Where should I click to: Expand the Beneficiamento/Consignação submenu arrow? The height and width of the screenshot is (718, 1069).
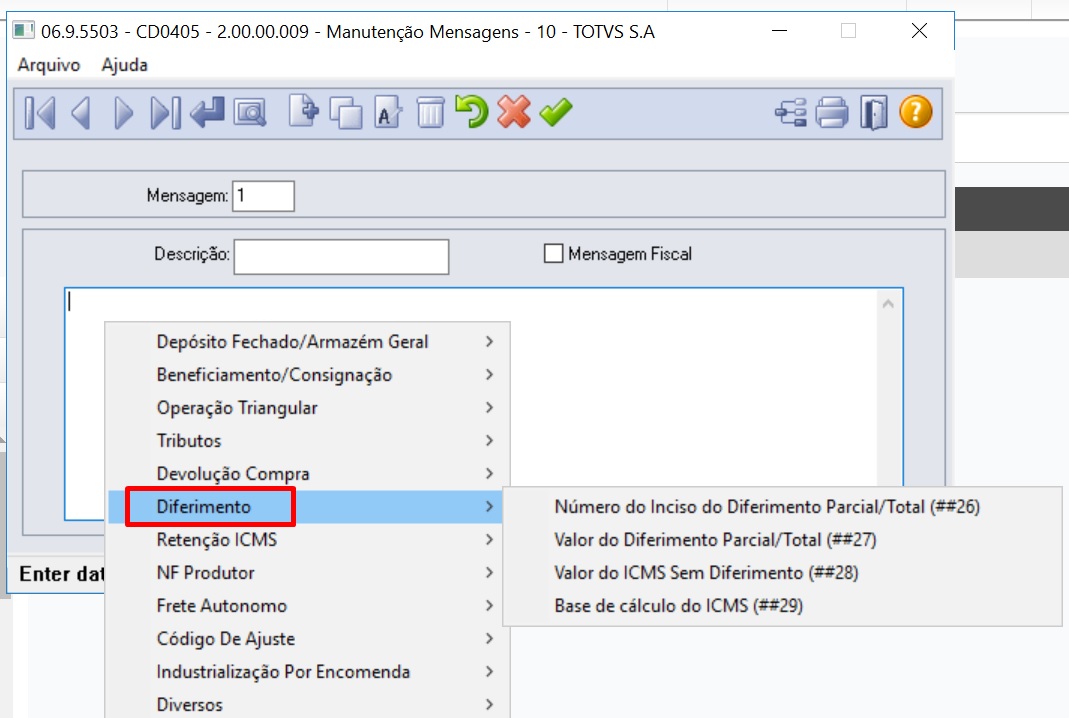click(490, 374)
